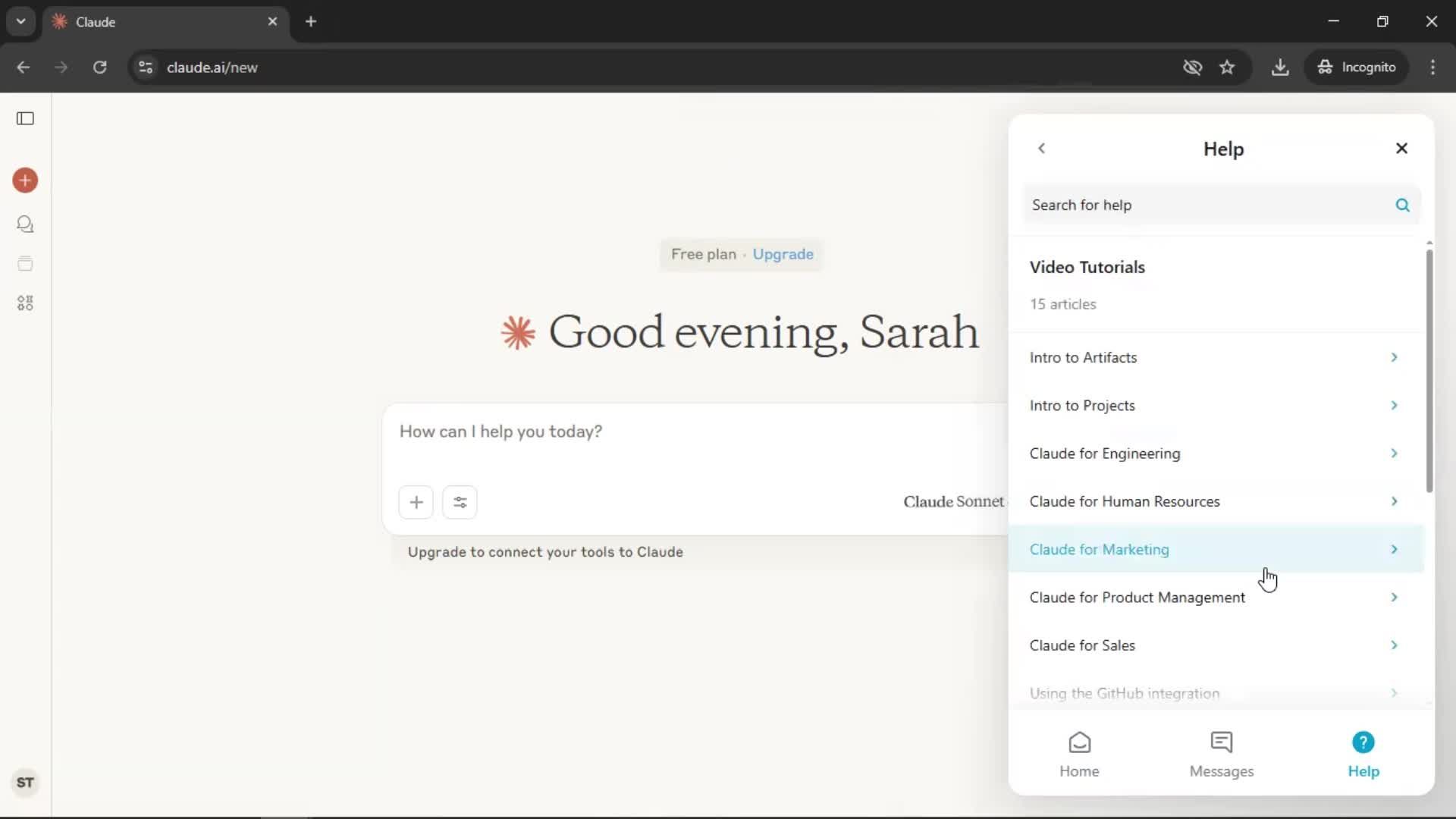This screenshot has height=819, width=1456.
Task: Expand the Claude for Engineering chevron
Action: [1394, 453]
